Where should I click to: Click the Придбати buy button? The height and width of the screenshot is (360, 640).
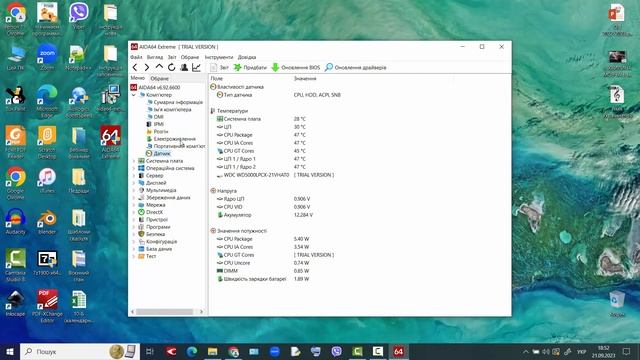250,67
